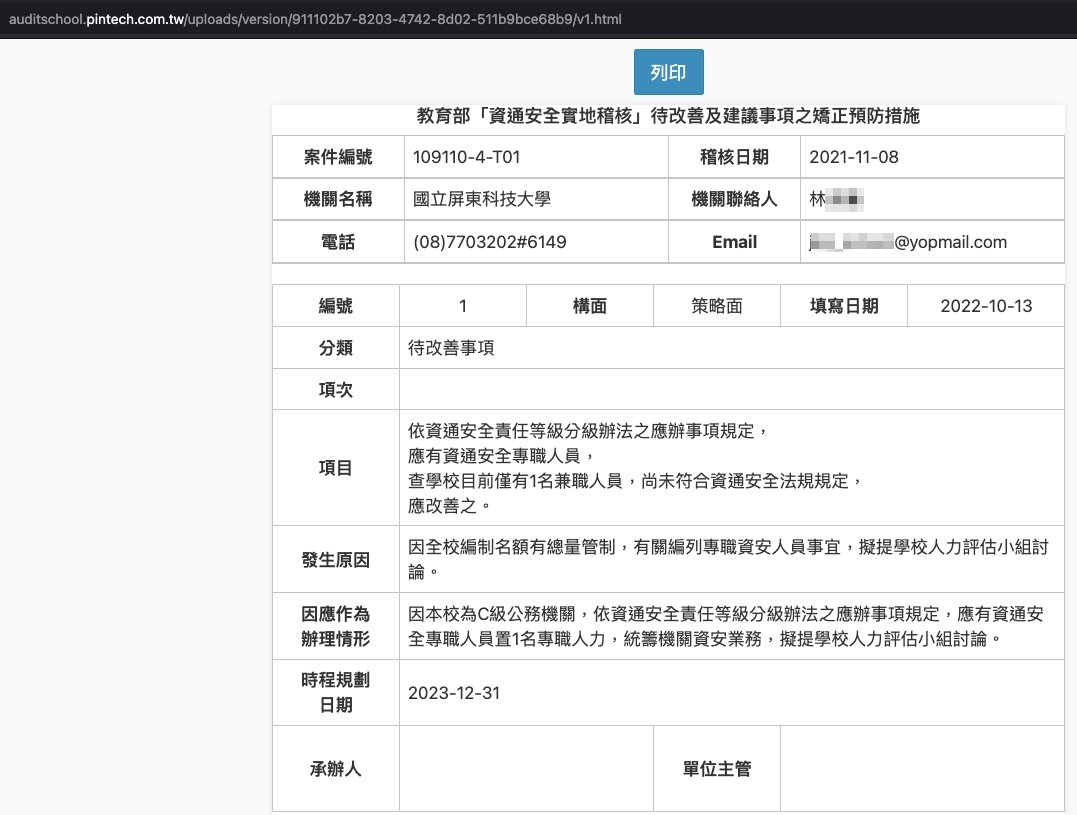The width and height of the screenshot is (1077, 815).
Task: Select audit date 2021-11-08
Action: [x=854, y=157]
